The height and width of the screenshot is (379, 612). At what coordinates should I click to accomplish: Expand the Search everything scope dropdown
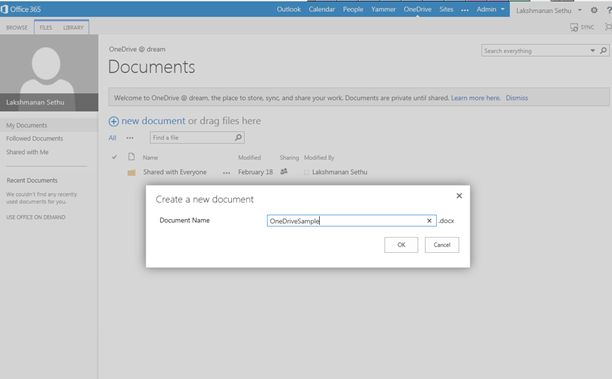[592, 50]
